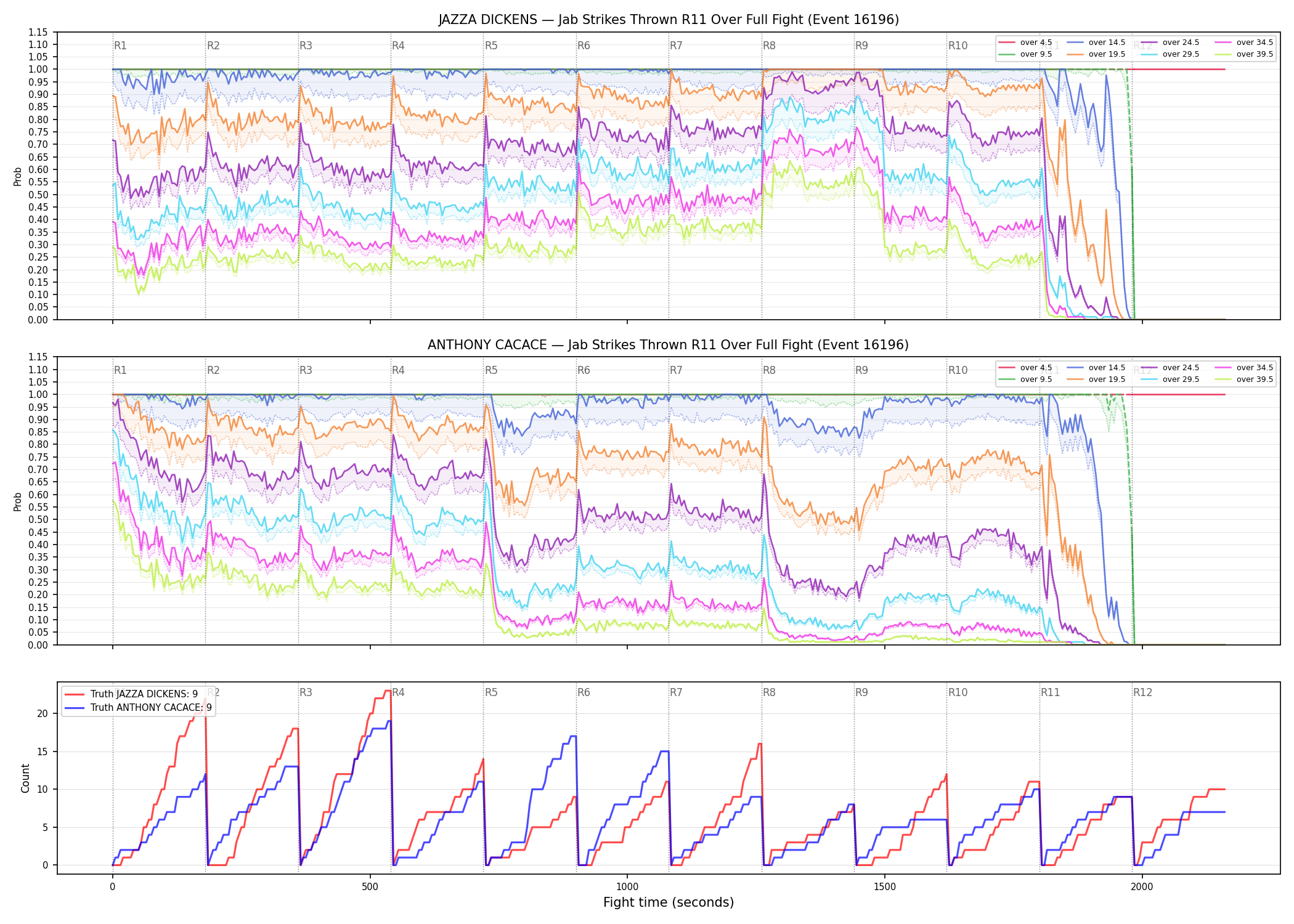Click the R3 round marker in Cacace chart

pos(306,370)
